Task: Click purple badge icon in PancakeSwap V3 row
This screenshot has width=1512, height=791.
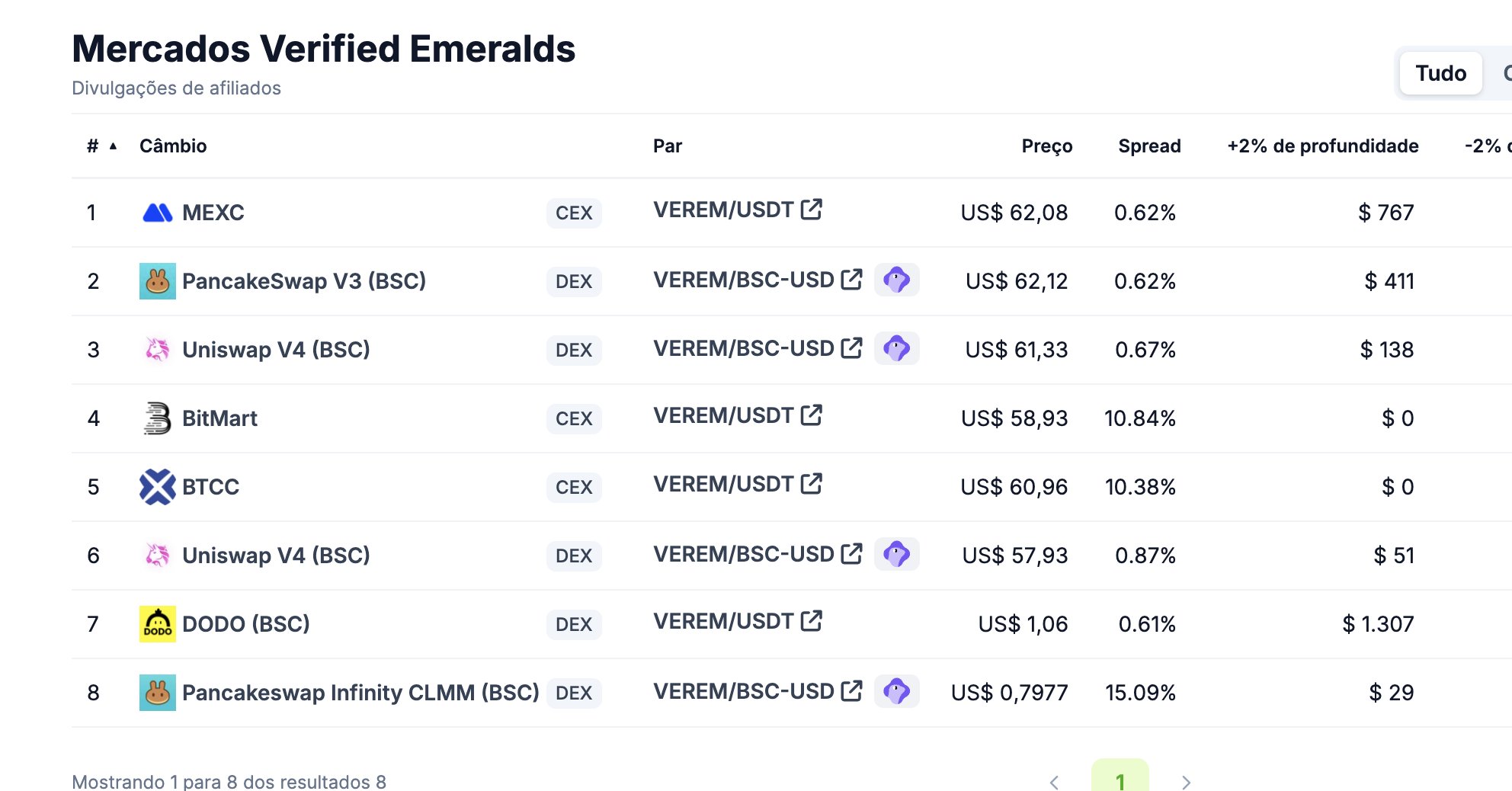Action: [x=896, y=280]
